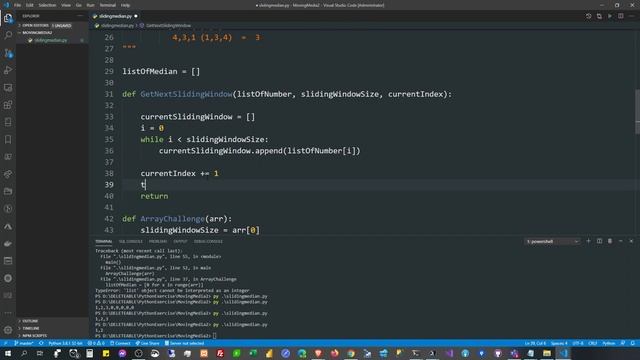Screen dimensions: 640x360
Task: Close the terminal panel with X
Action: tap(631, 241)
